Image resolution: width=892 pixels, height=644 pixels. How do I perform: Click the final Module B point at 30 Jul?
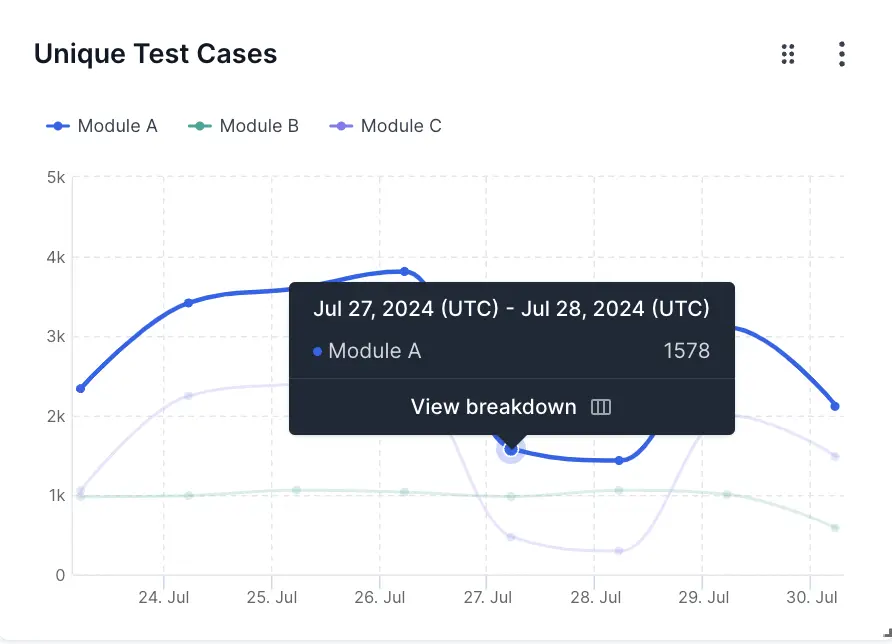pyautogui.click(x=835, y=528)
